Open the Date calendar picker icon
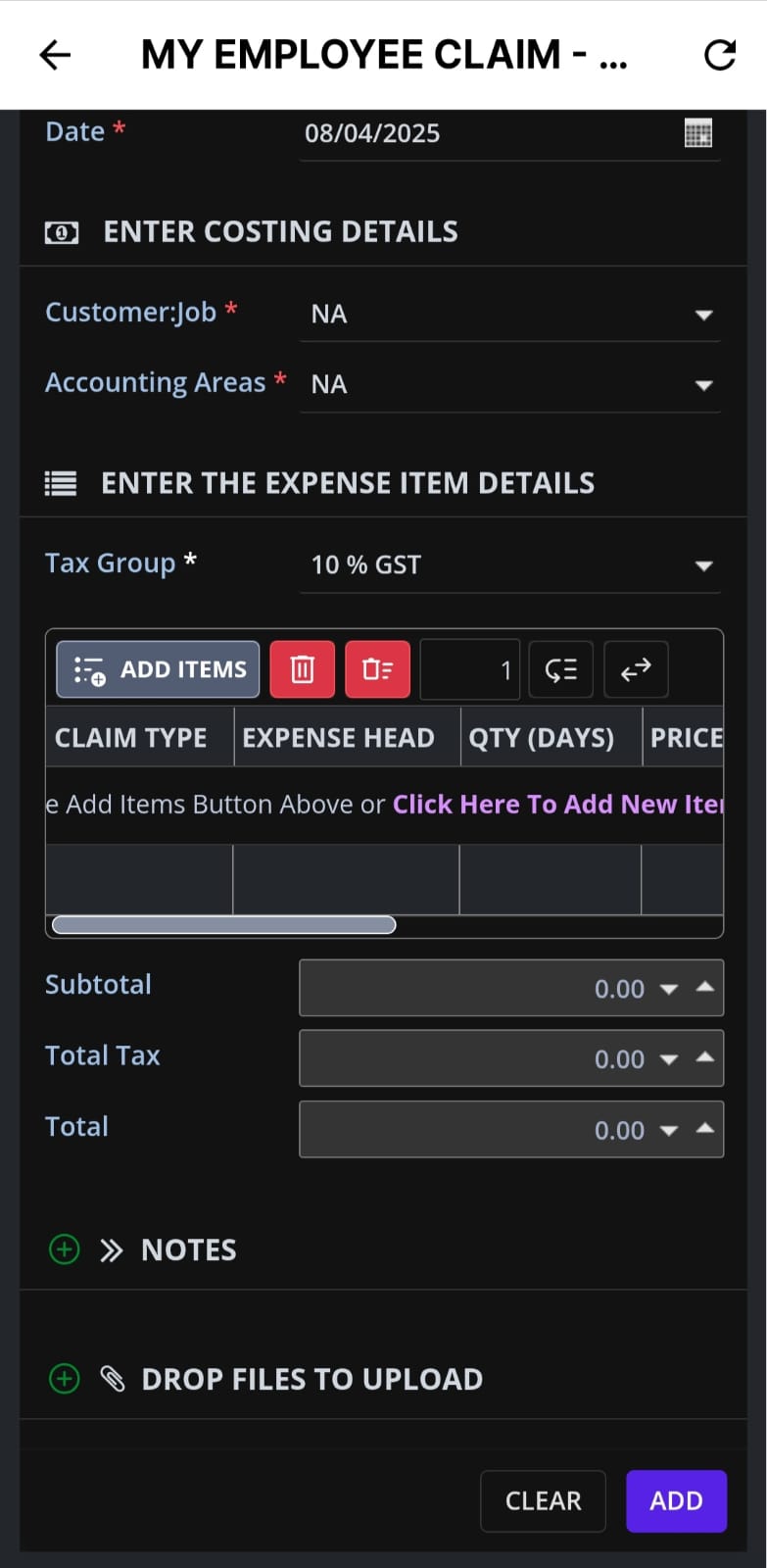This screenshot has width=767, height=1568. (x=697, y=133)
